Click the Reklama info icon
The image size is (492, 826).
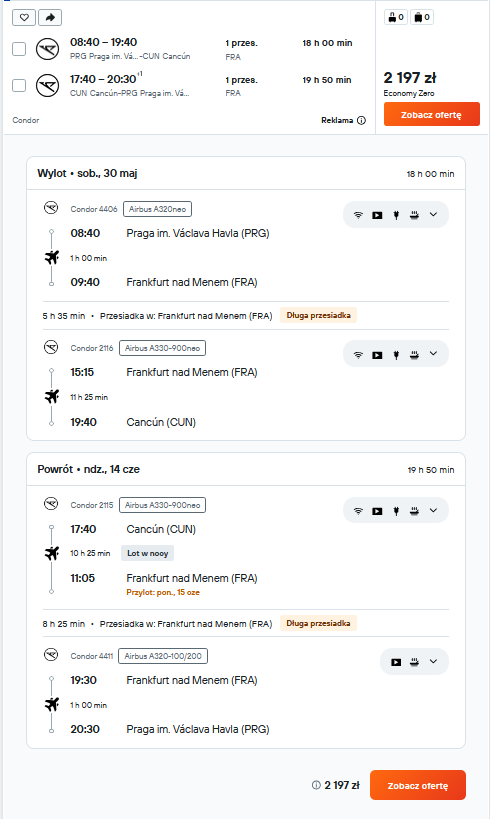point(361,121)
